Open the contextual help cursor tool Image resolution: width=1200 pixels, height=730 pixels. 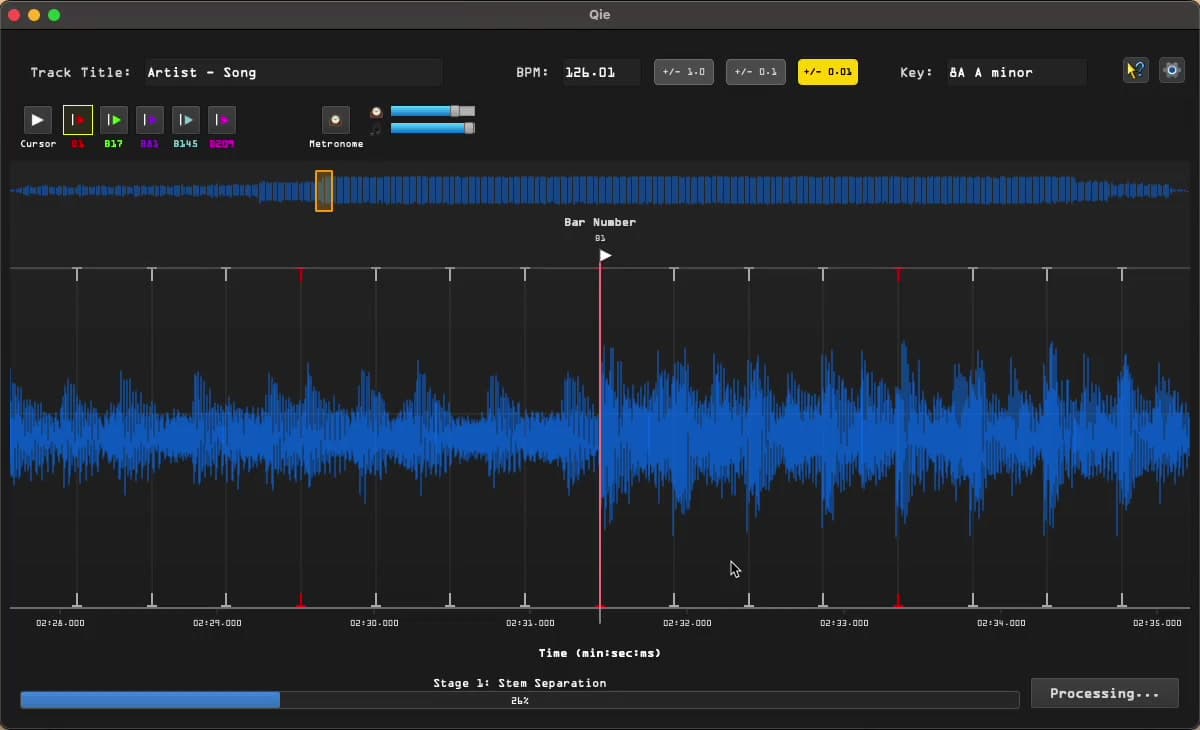click(1135, 71)
